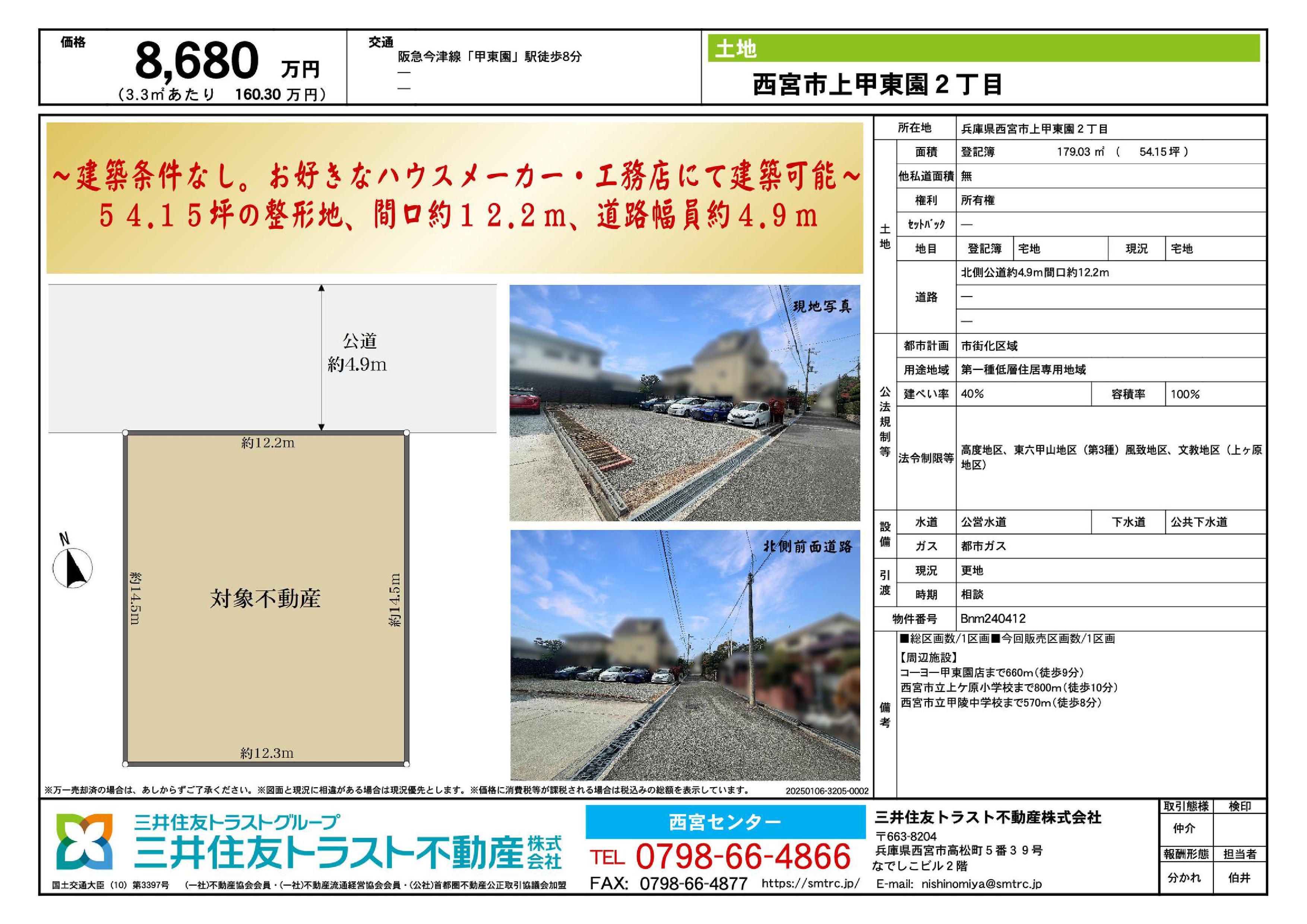The image size is (1307, 924).
Task: Click the 現地写真 site photo
Action: (x=684, y=403)
